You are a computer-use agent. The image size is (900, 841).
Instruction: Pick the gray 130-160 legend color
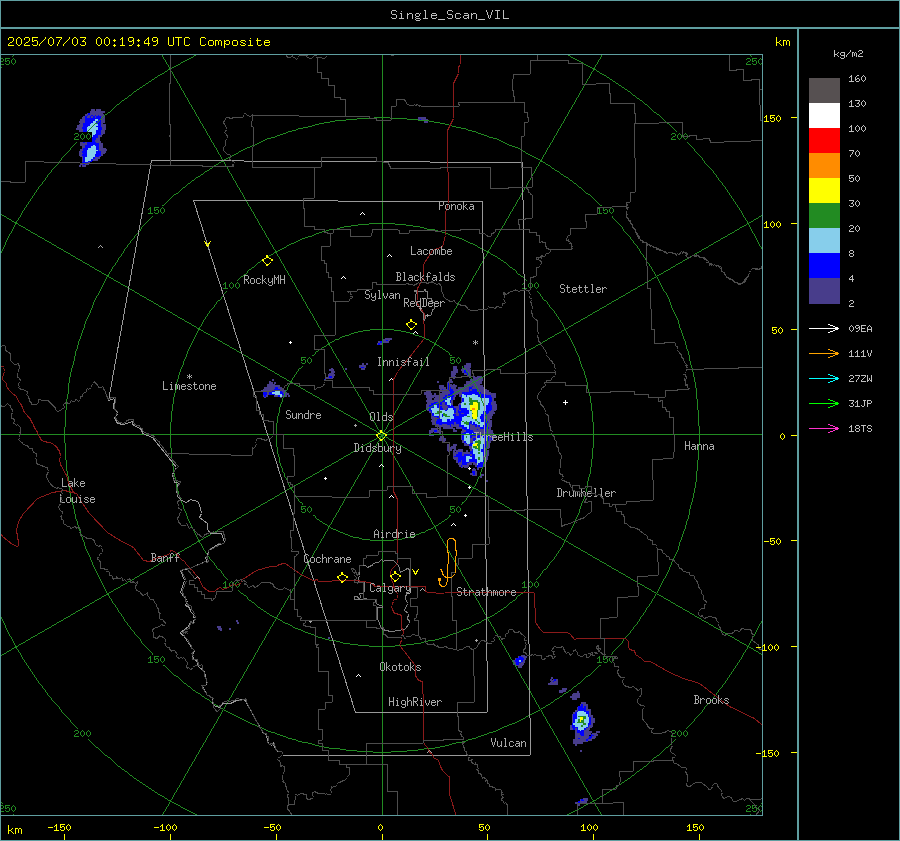[824, 91]
